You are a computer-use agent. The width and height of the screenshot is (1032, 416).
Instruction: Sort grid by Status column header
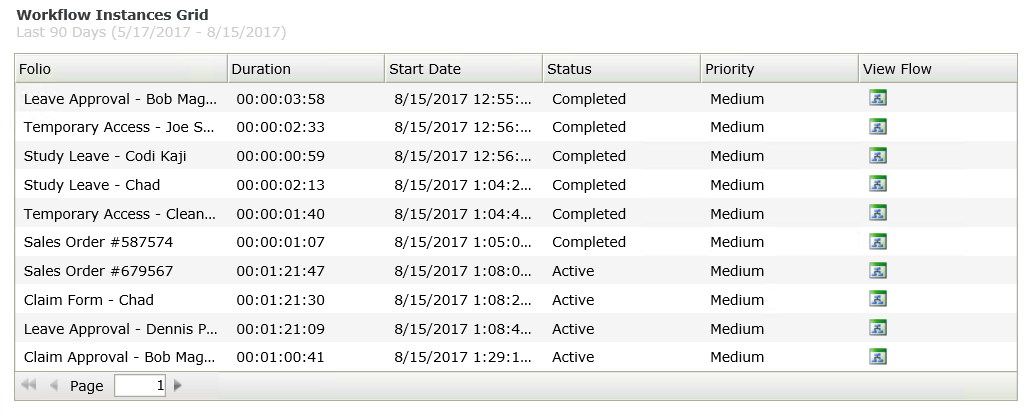click(620, 69)
